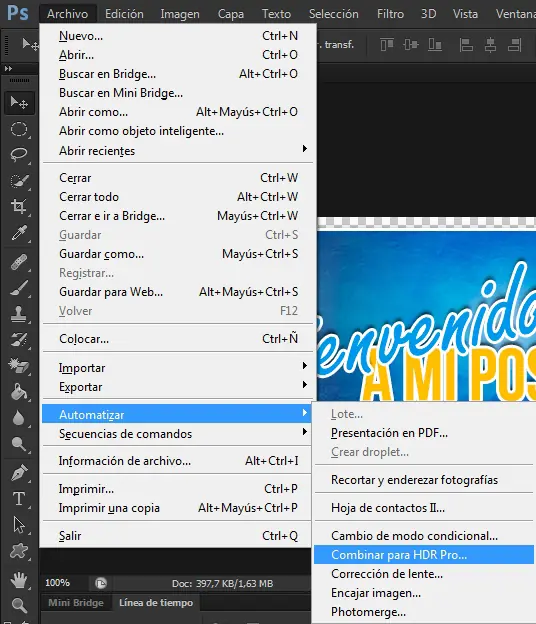This screenshot has height=624, width=536.
Task: Select the Move tool in toolbox
Action: (x=19, y=103)
